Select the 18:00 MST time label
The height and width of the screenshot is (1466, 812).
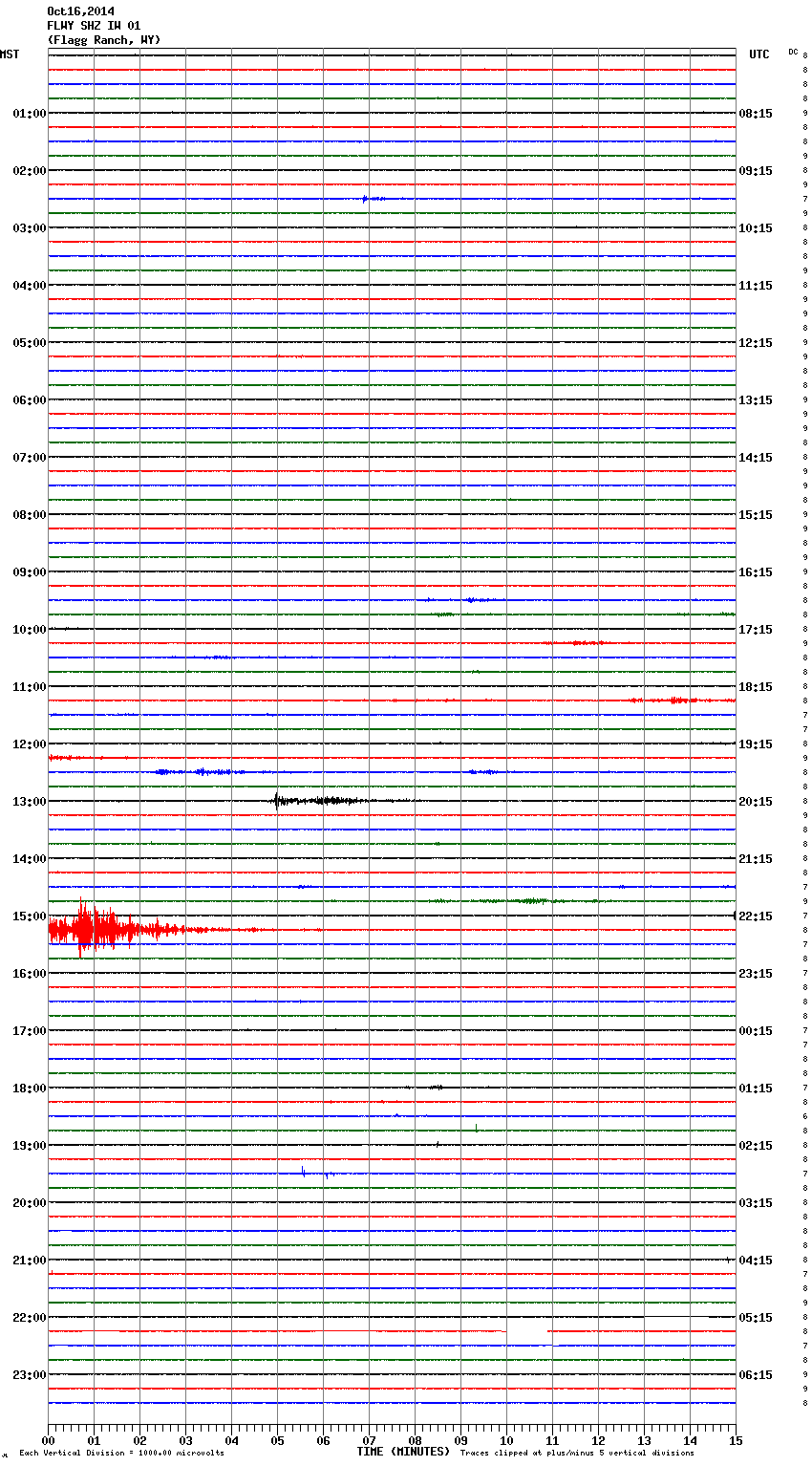tap(30, 1089)
